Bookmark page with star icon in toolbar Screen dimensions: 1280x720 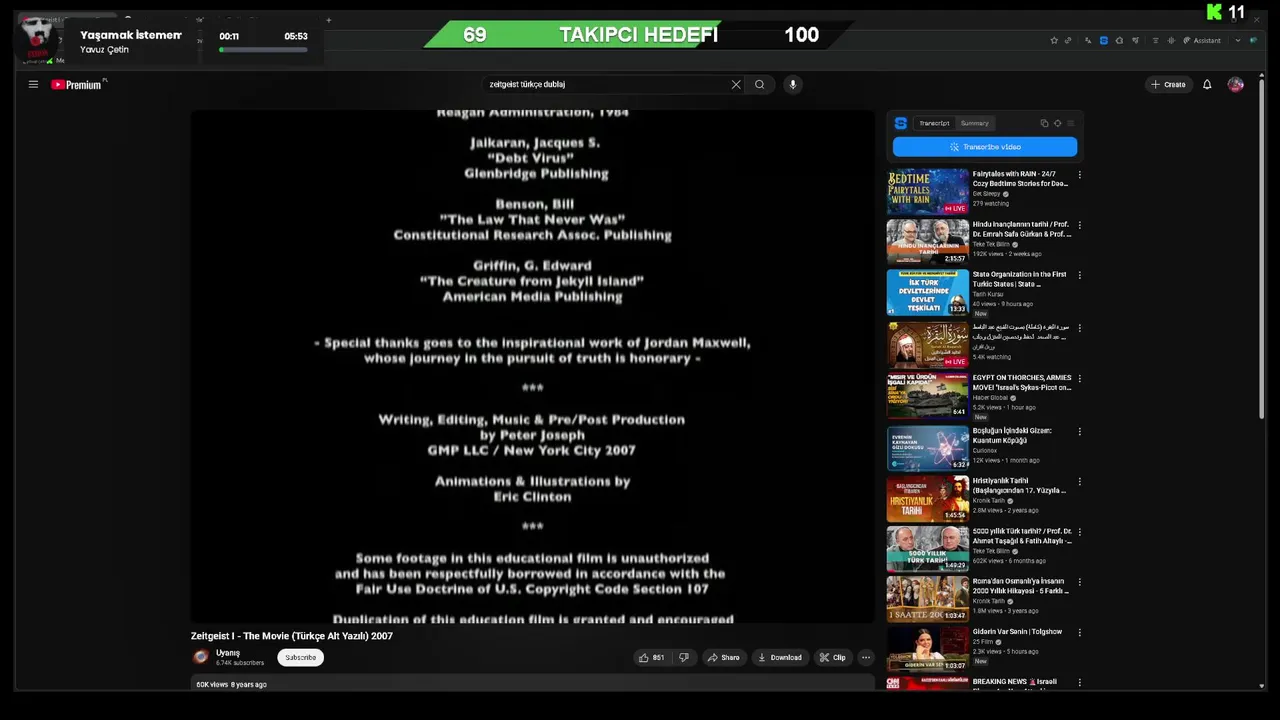click(1054, 41)
